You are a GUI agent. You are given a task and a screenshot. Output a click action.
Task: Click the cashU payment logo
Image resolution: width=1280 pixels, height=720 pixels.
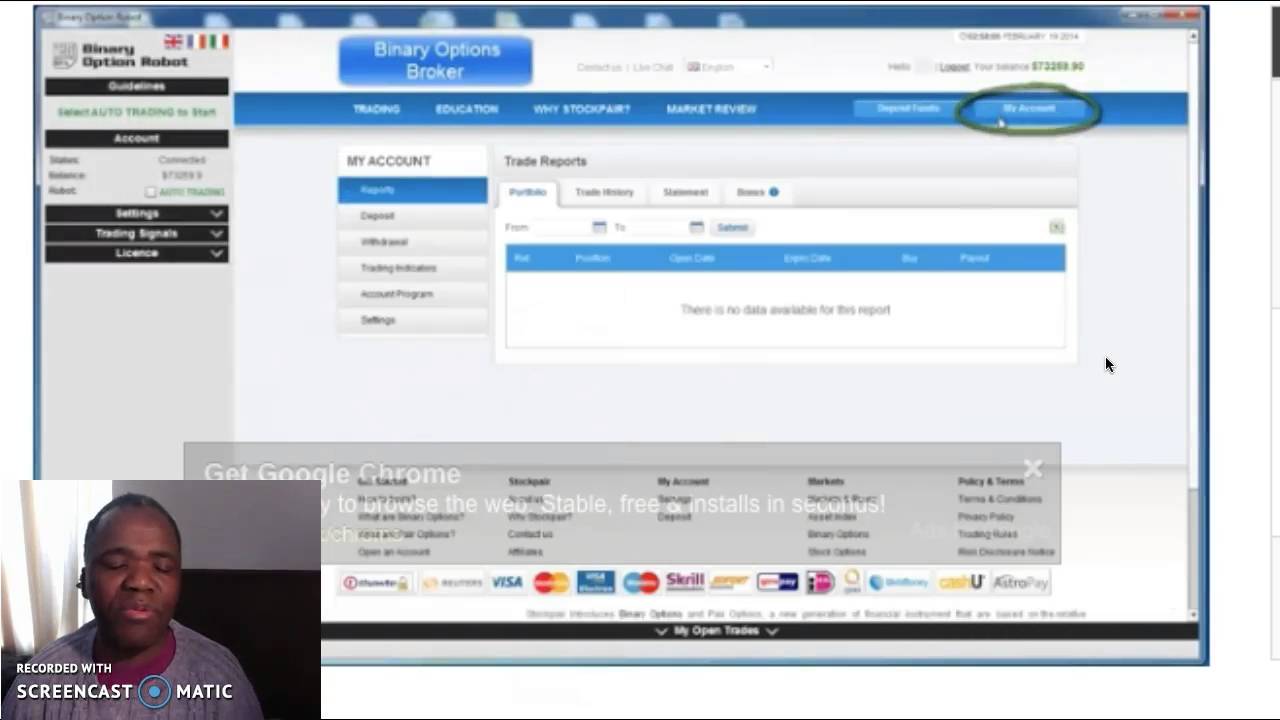point(961,582)
